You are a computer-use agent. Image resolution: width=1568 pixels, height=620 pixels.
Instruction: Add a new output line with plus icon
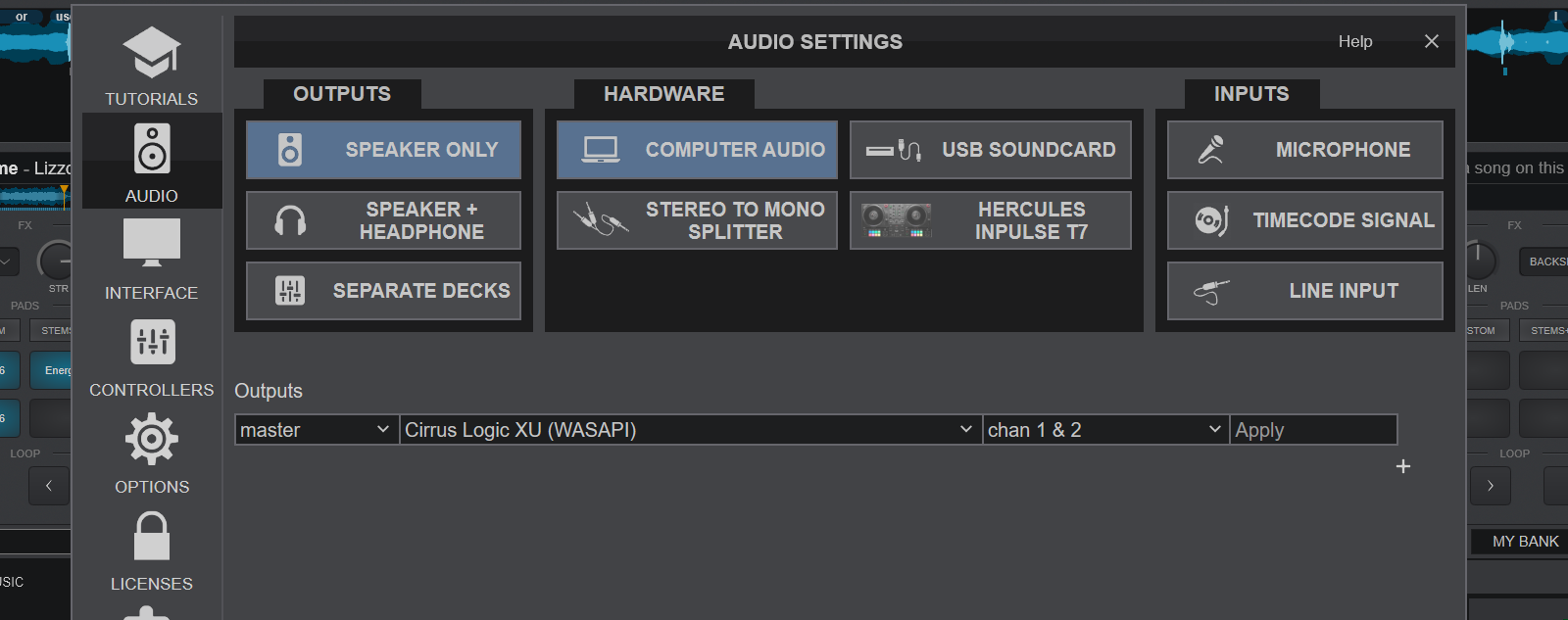tap(1403, 466)
